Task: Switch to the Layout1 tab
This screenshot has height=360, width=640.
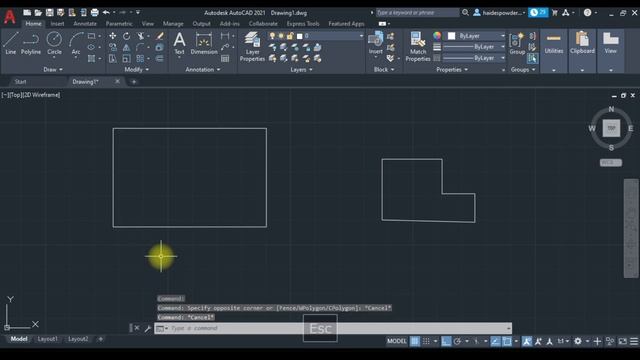Action: tap(47, 339)
